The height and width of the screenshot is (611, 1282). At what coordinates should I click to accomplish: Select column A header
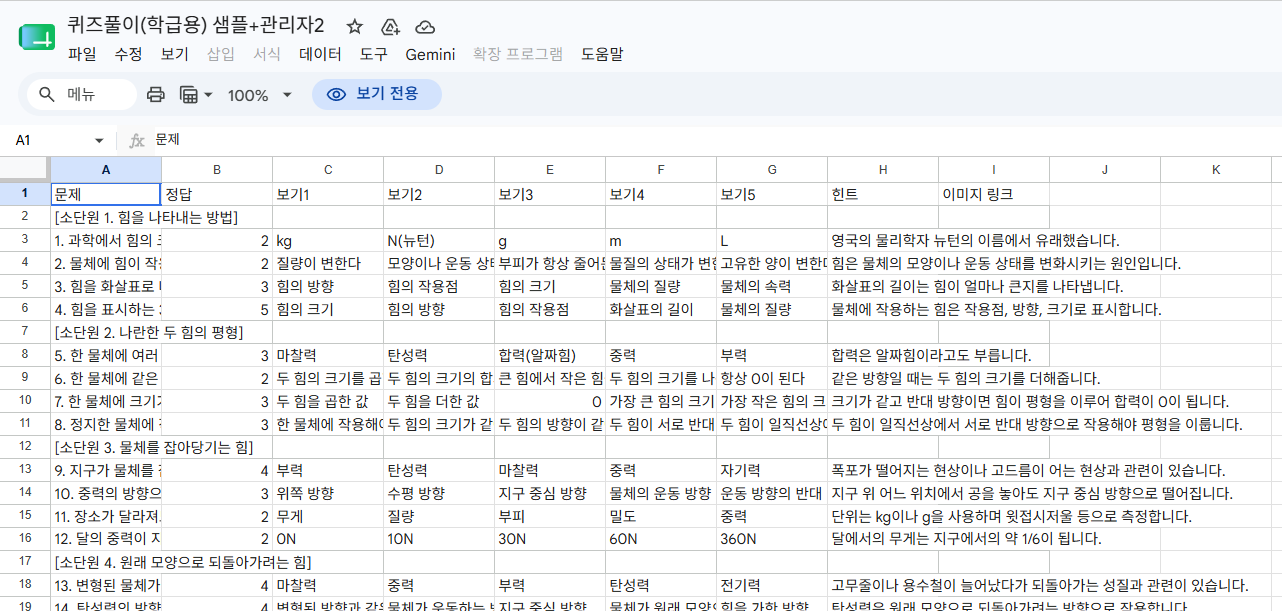click(106, 169)
